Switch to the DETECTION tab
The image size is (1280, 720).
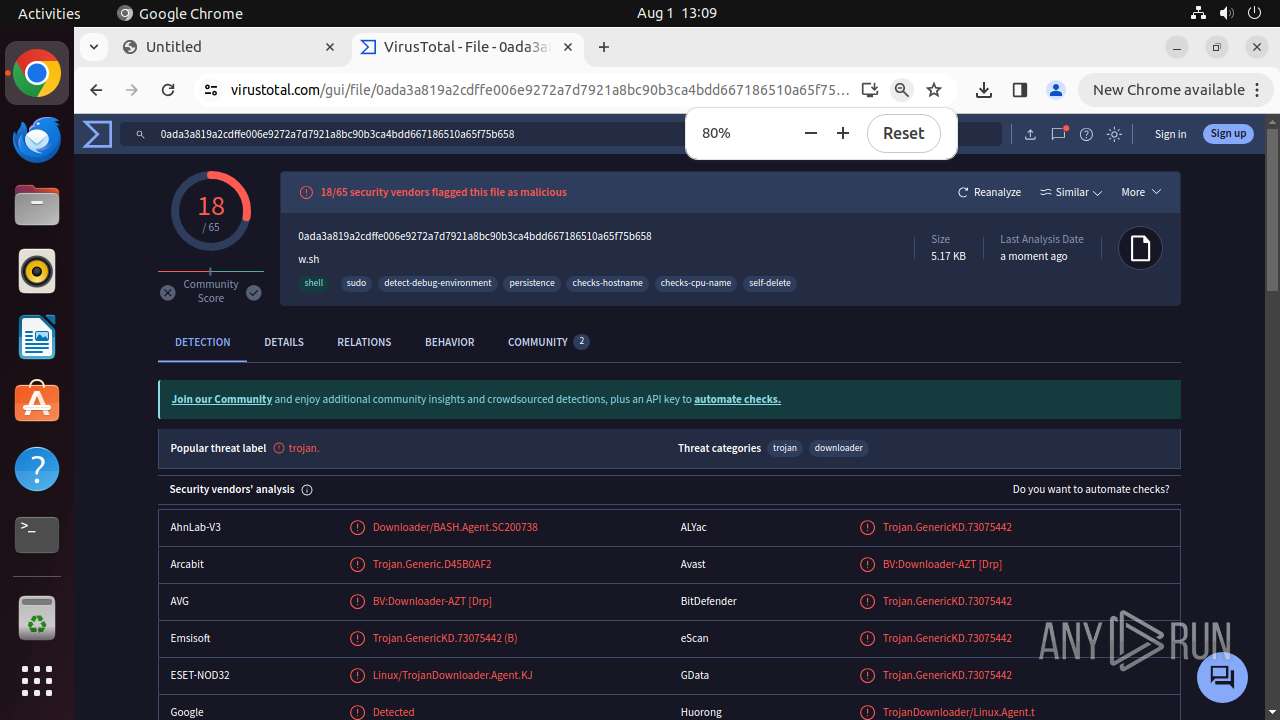[203, 342]
